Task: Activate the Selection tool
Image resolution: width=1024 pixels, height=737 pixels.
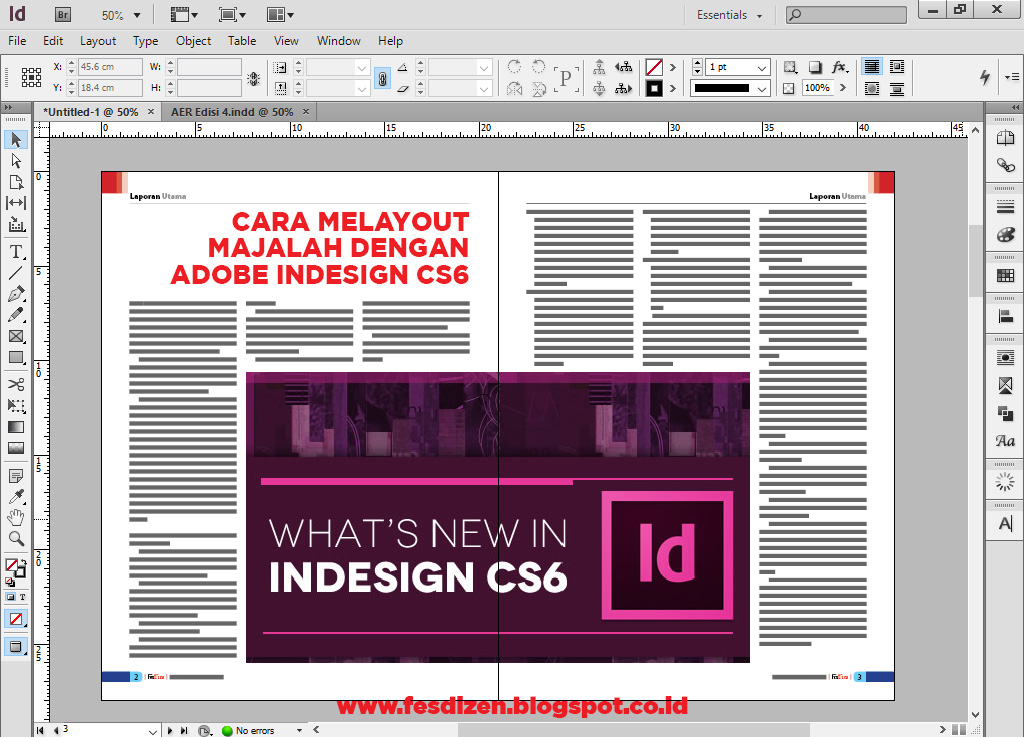Action: (x=15, y=140)
